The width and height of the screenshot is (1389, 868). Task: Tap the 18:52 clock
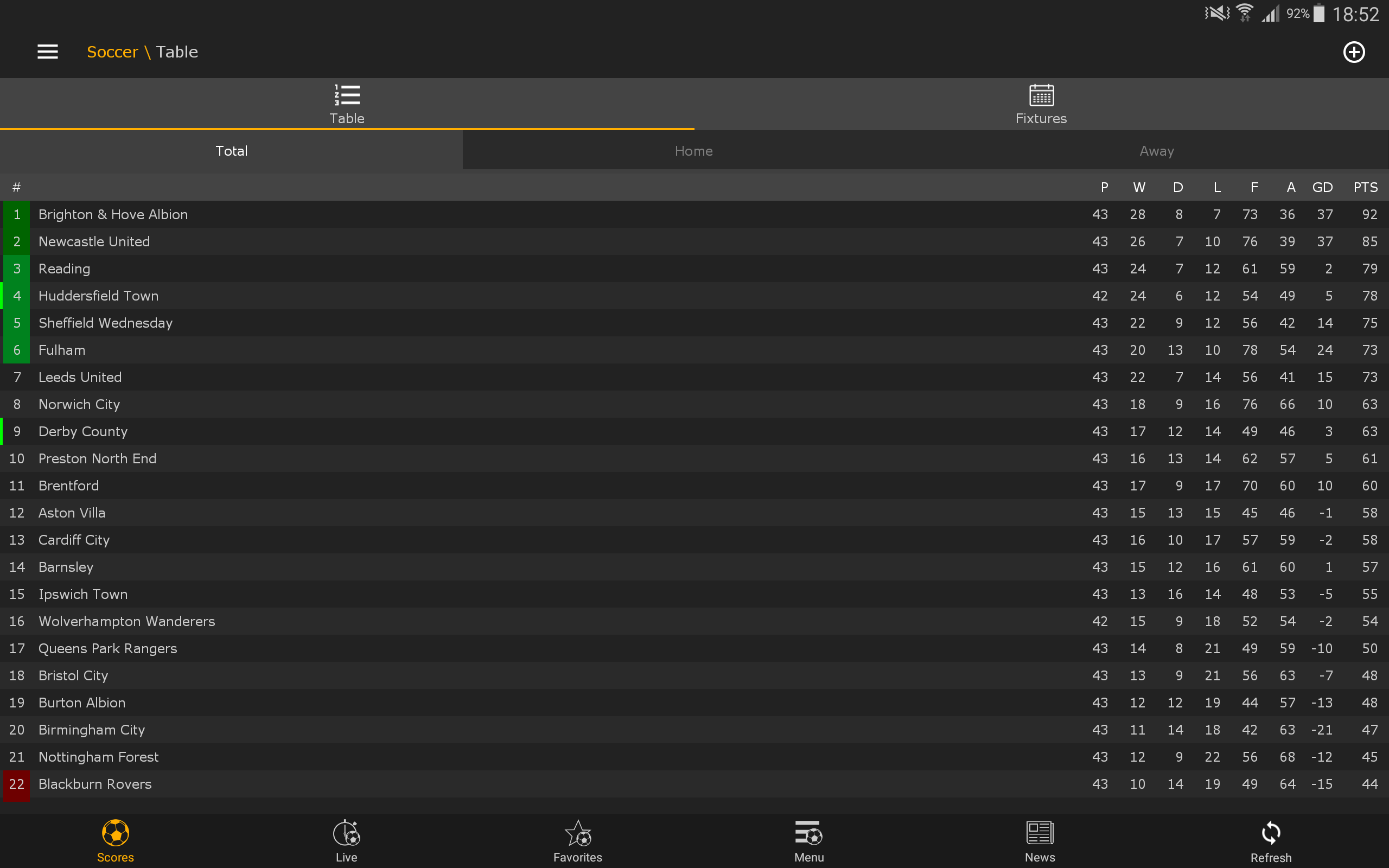click(1355, 14)
